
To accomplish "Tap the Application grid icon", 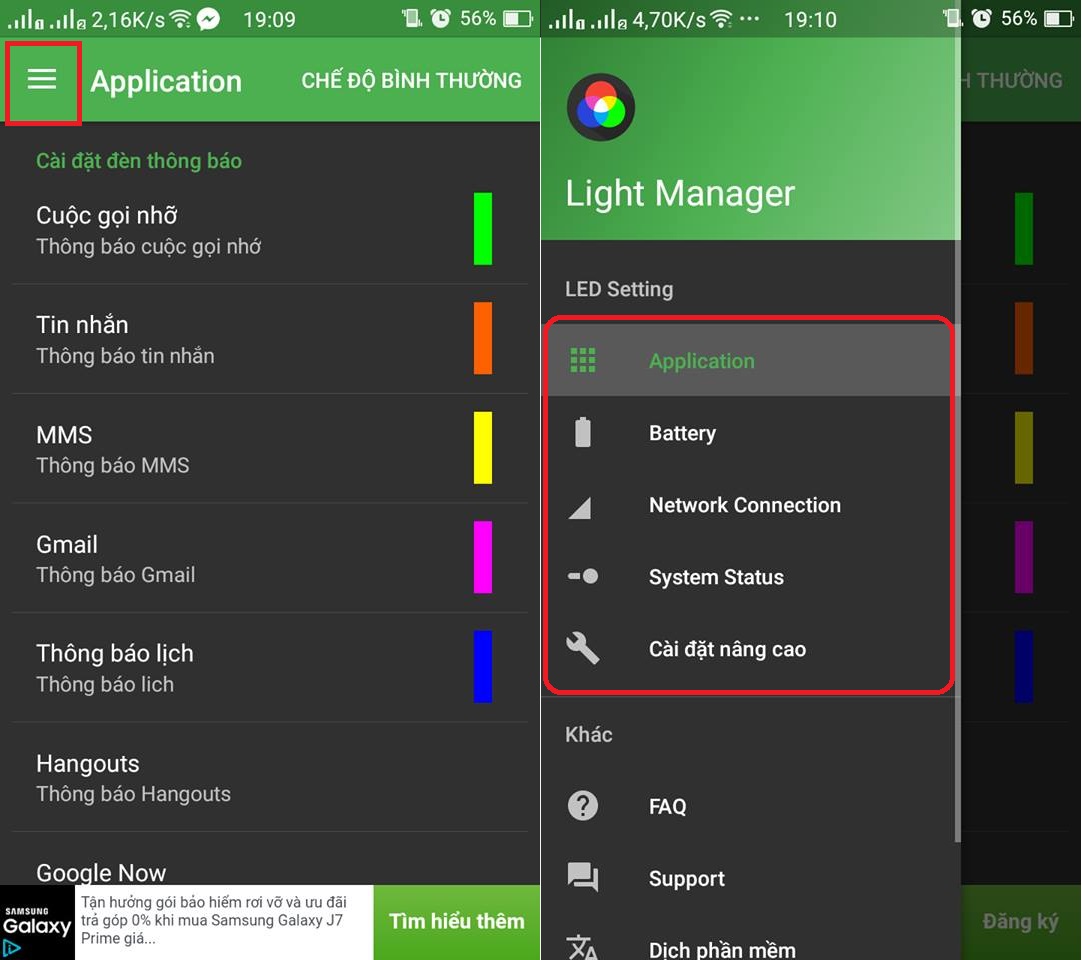I will click(x=582, y=360).
